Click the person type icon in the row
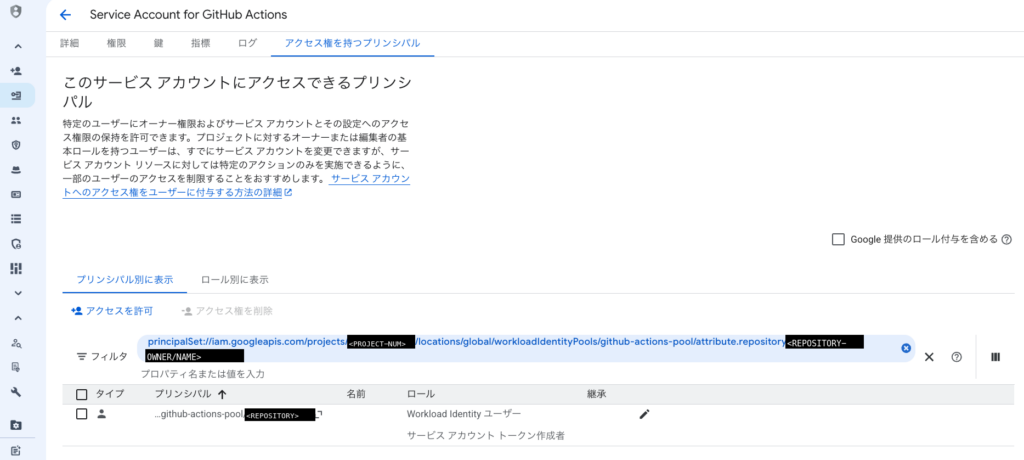Screen dimensions: 1024x460 (101, 414)
